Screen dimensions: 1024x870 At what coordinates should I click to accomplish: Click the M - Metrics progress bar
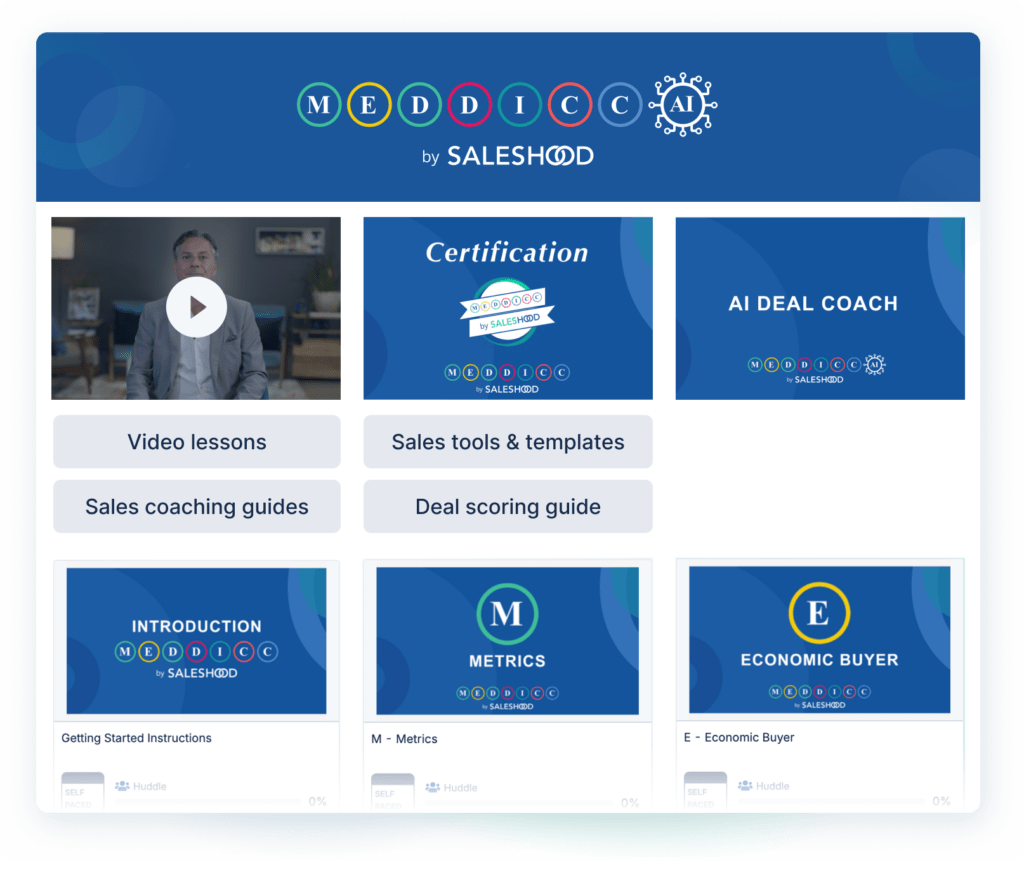519,802
